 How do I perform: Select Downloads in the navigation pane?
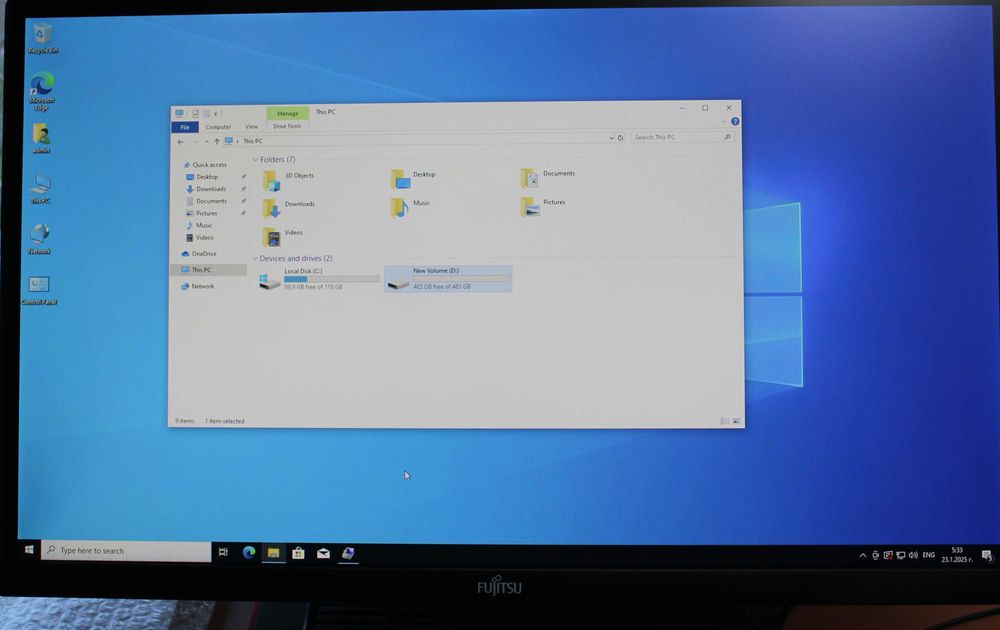pos(206,189)
